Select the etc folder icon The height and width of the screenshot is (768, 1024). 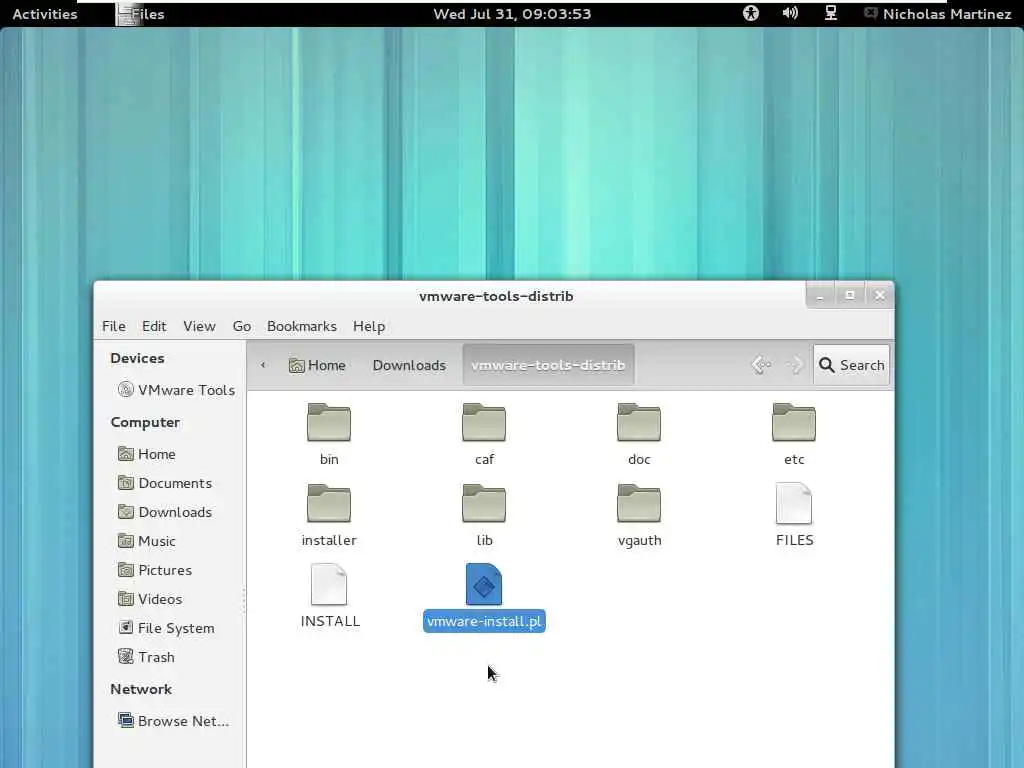tap(793, 423)
